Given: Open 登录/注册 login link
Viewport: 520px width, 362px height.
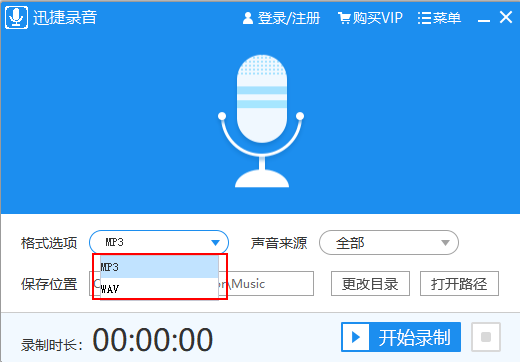Looking at the screenshot, I should pyautogui.click(x=281, y=18).
